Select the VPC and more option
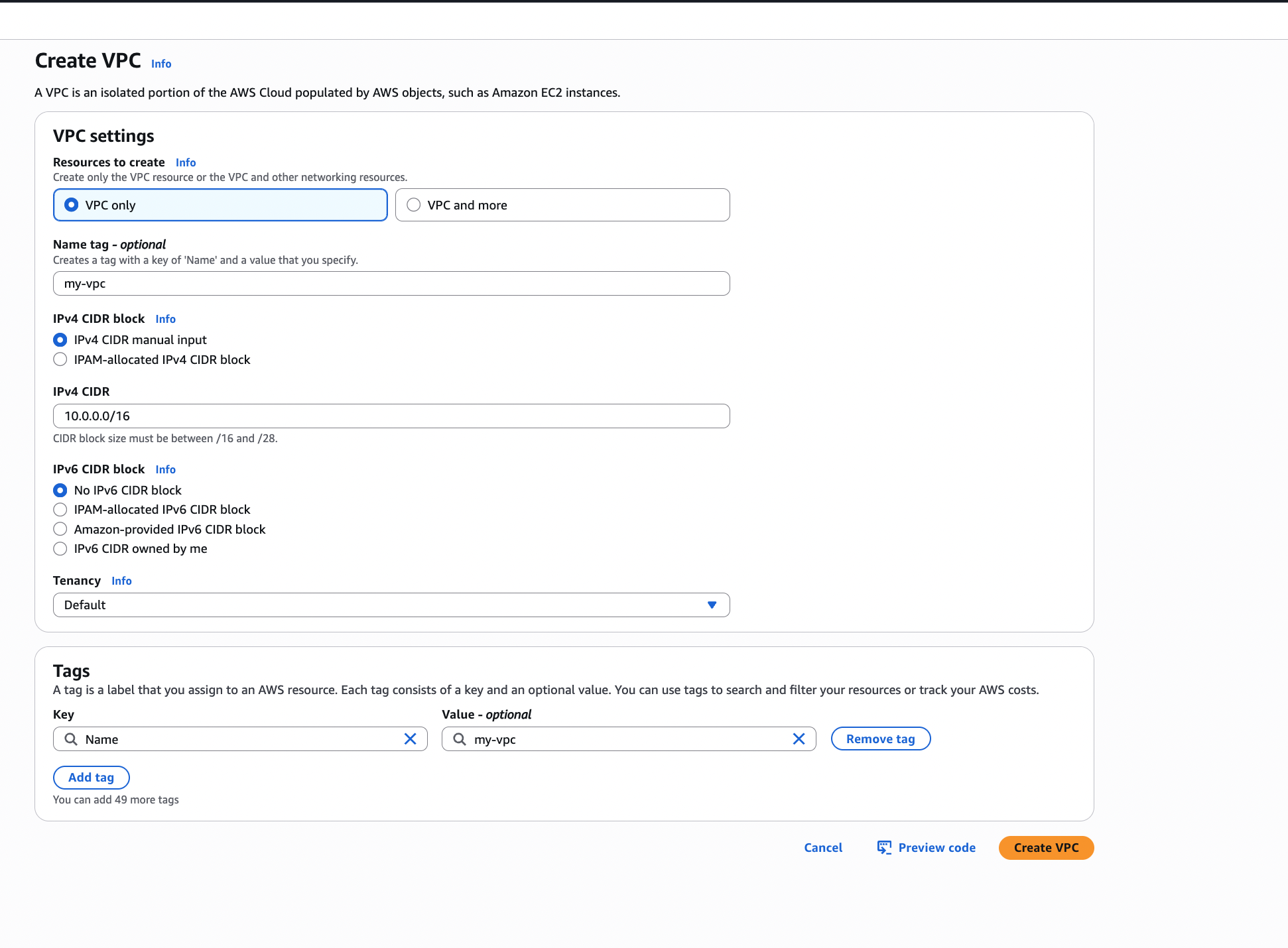Viewport: 1288px width, 948px height. [x=414, y=205]
